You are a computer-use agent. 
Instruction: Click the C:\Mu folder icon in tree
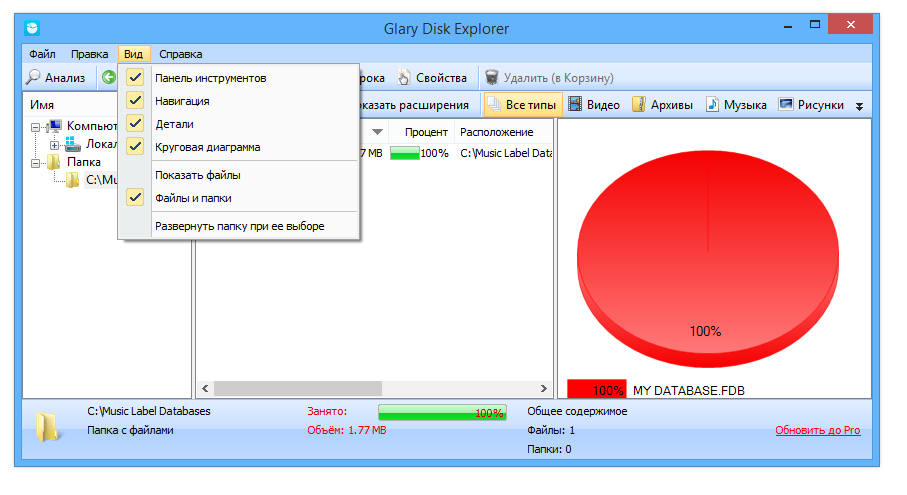pyautogui.click(x=73, y=180)
